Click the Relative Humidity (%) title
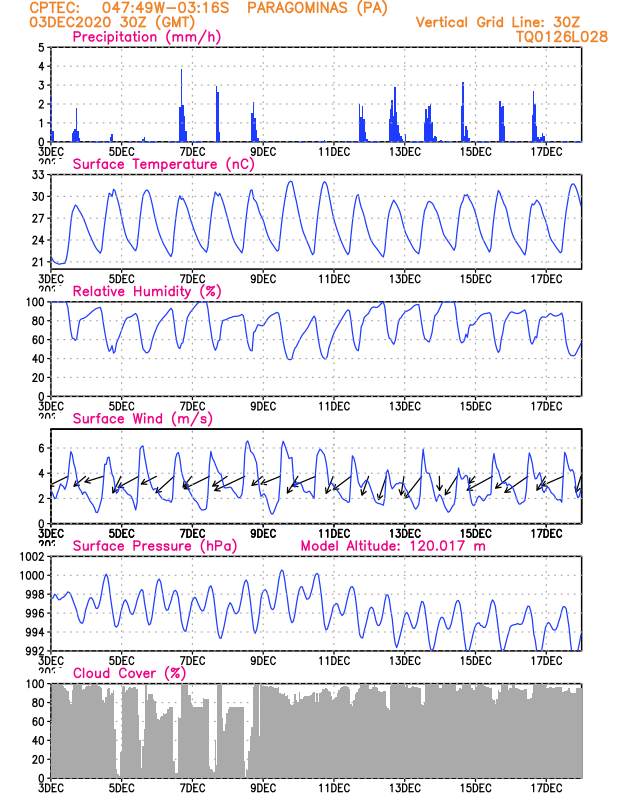This screenshot has width=618, height=800. 147,291
